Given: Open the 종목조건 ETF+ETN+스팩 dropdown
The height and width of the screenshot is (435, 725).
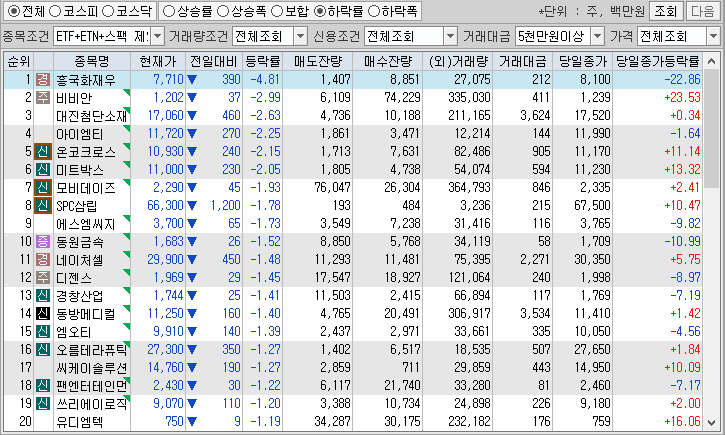Looking at the screenshot, I should click(x=158, y=36).
